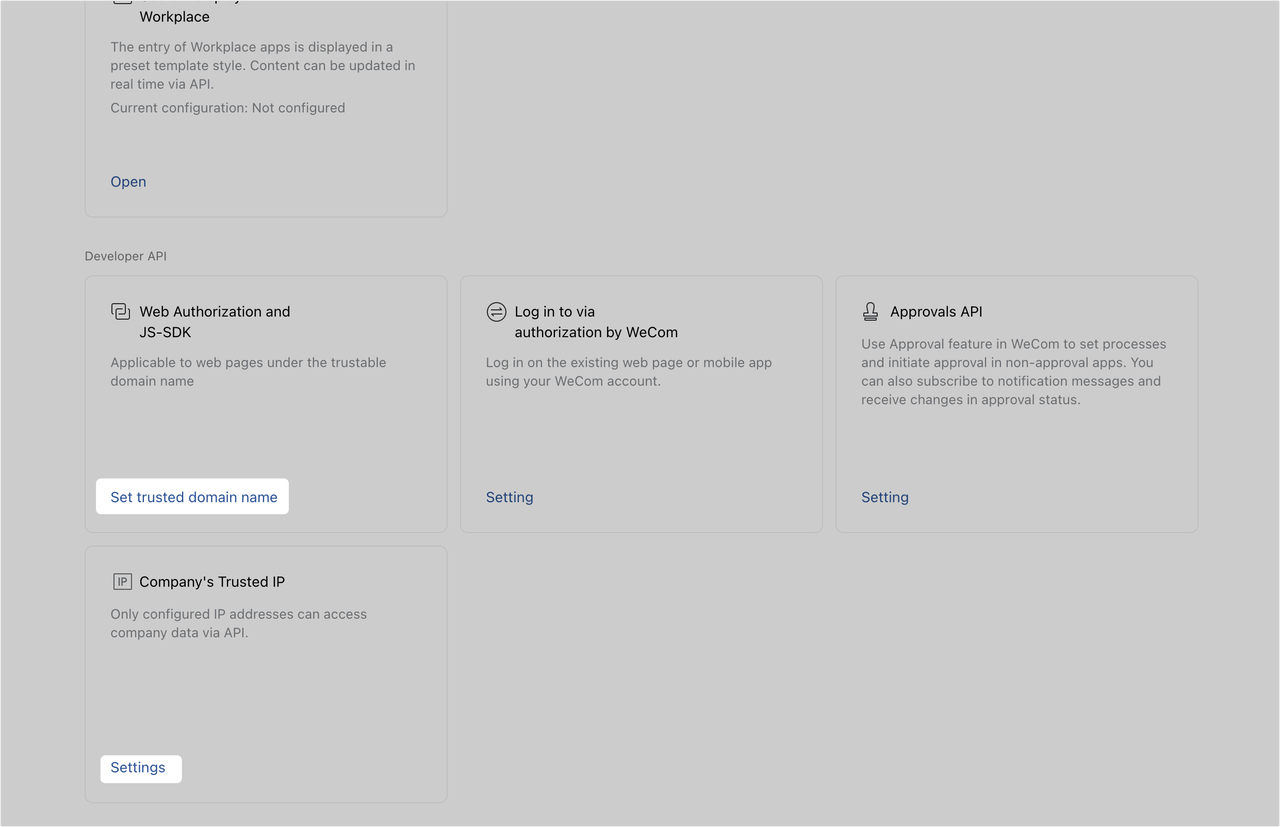This screenshot has height=827, width=1280.
Task: Click the 'Applicable to web pages' description
Action: click(x=247, y=371)
